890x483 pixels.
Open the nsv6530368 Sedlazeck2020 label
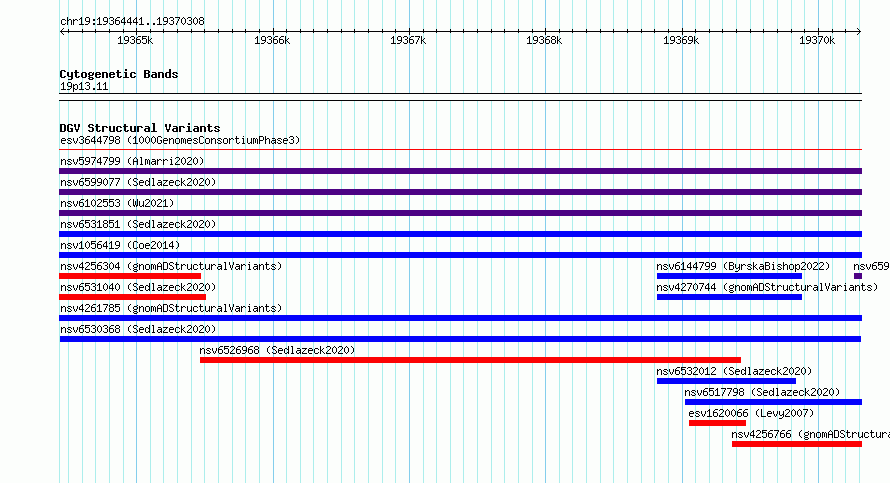(138, 329)
